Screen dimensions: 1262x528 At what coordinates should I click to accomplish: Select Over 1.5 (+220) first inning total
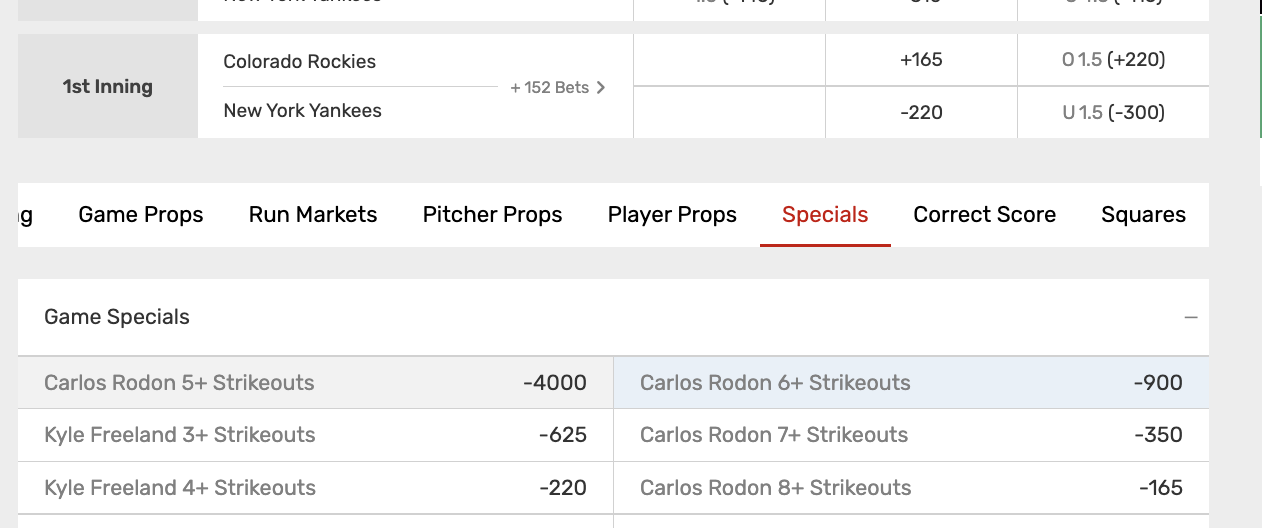pyautogui.click(x=1113, y=60)
